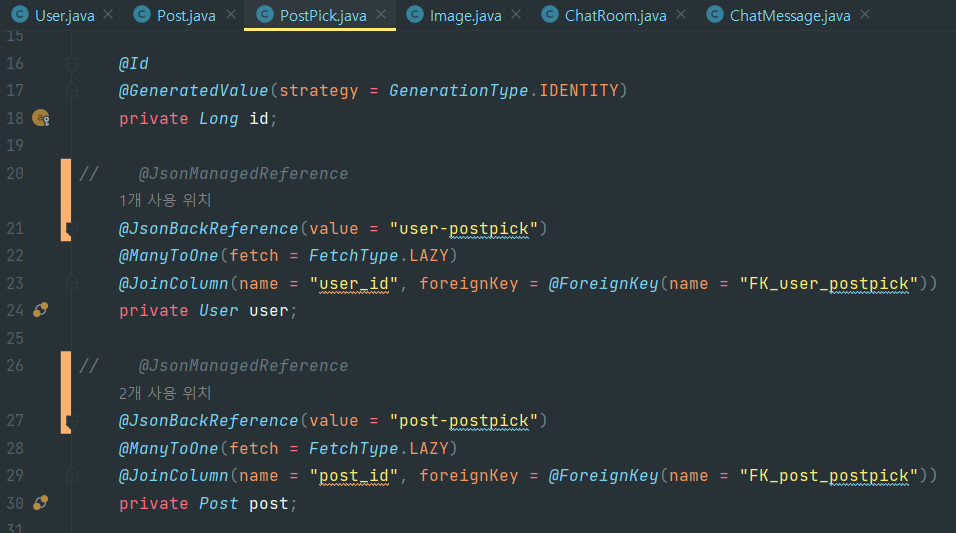The image size is (956, 533).
Task: Open the '2개 사용 위치' usages hint
Action: (165, 393)
